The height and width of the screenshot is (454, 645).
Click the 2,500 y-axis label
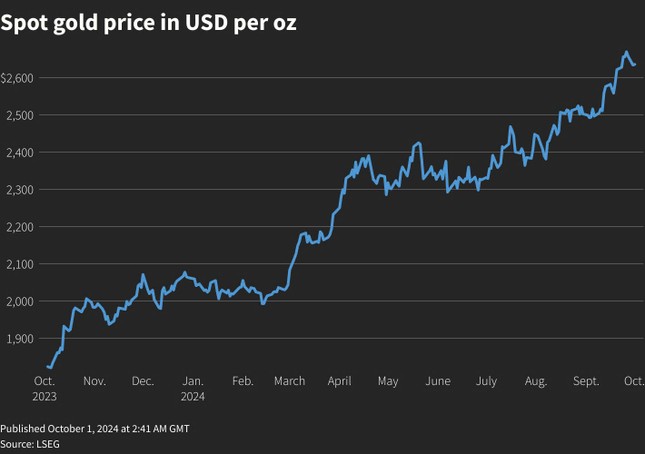[19, 115]
